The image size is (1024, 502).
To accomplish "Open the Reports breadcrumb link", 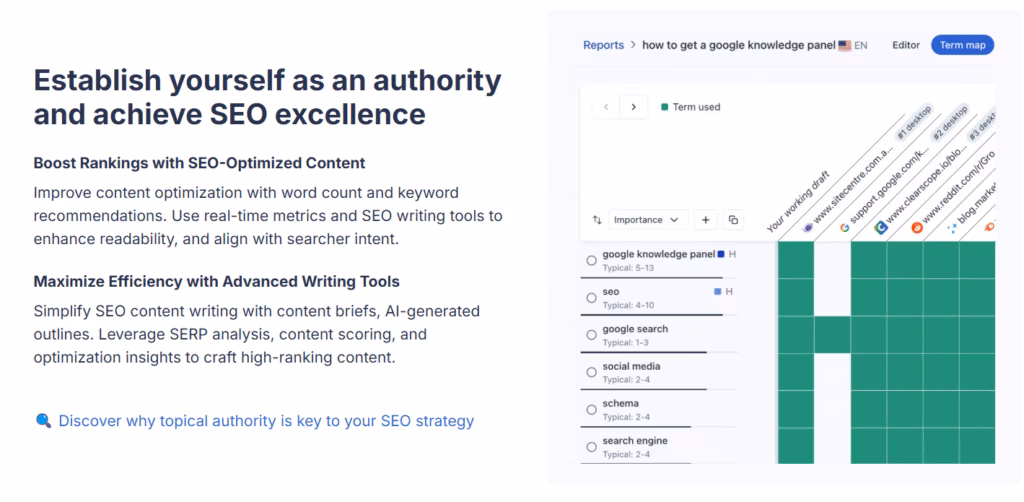I will point(603,45).
